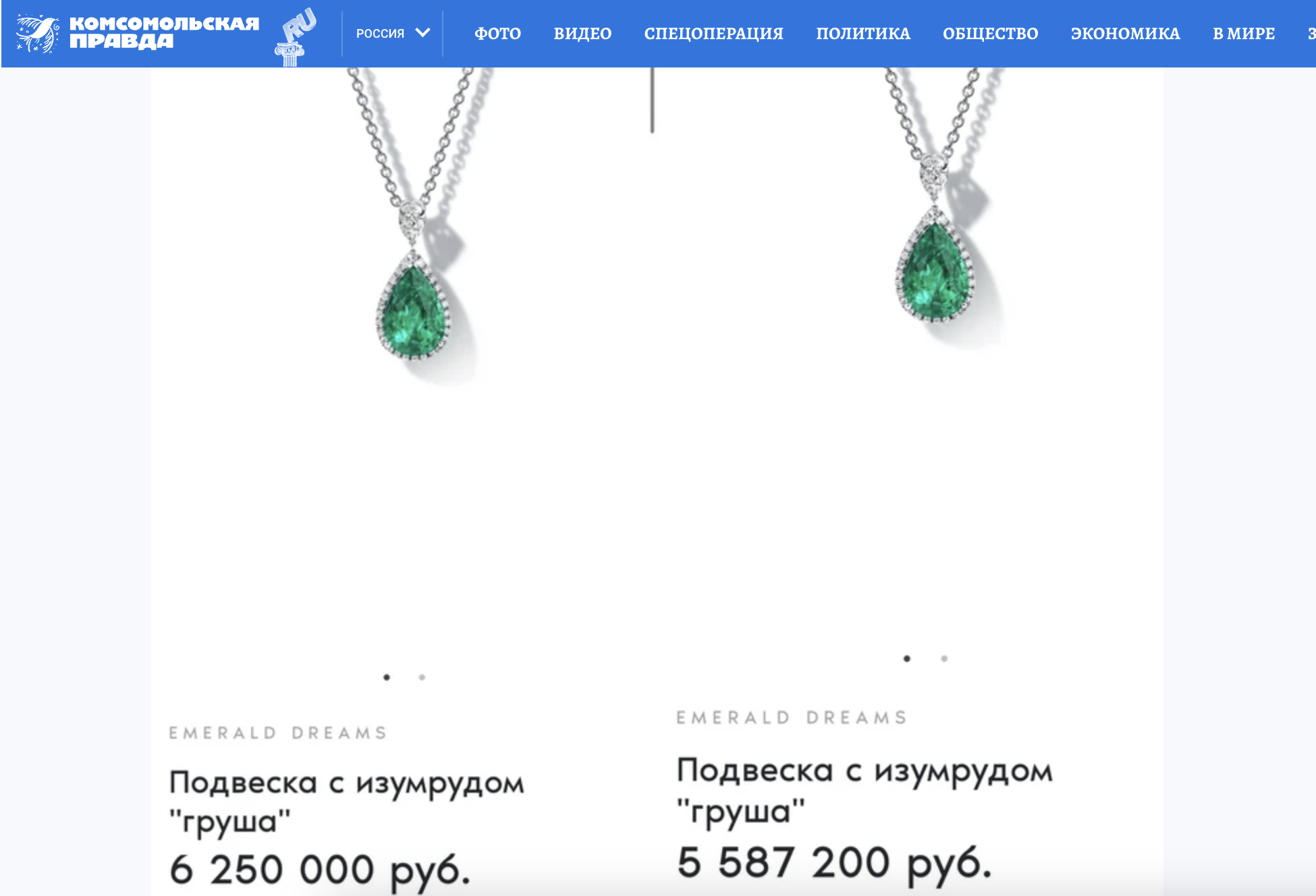Go to the ВИДЕО section
The image size is (1316, 896).
[x=582, y=34]
